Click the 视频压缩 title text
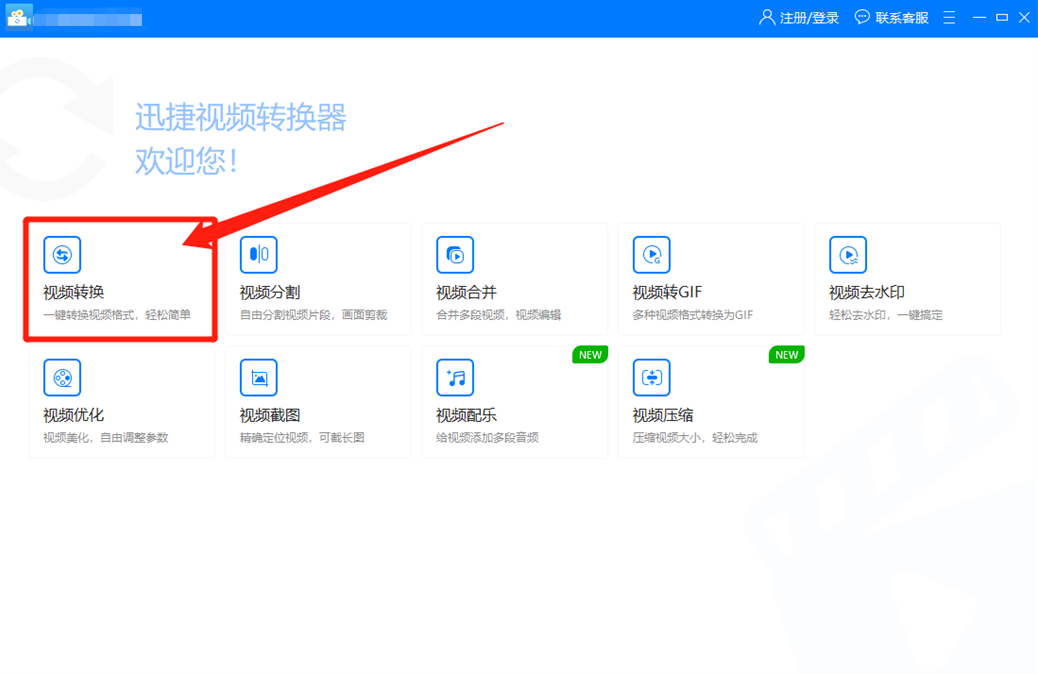 pos(663,415)
